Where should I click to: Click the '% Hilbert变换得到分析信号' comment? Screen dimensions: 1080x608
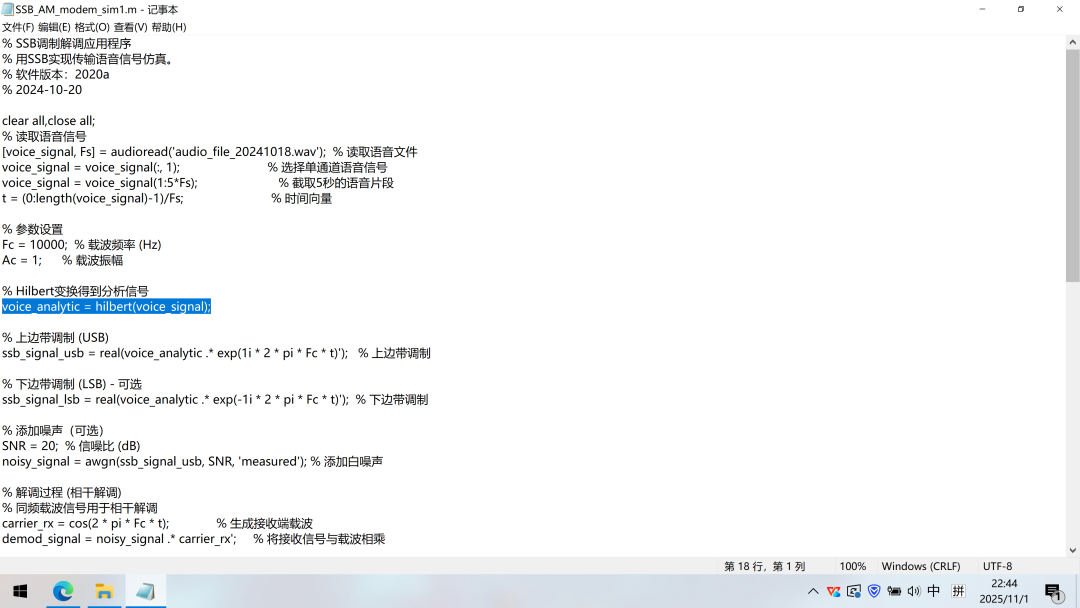[74, 291]
